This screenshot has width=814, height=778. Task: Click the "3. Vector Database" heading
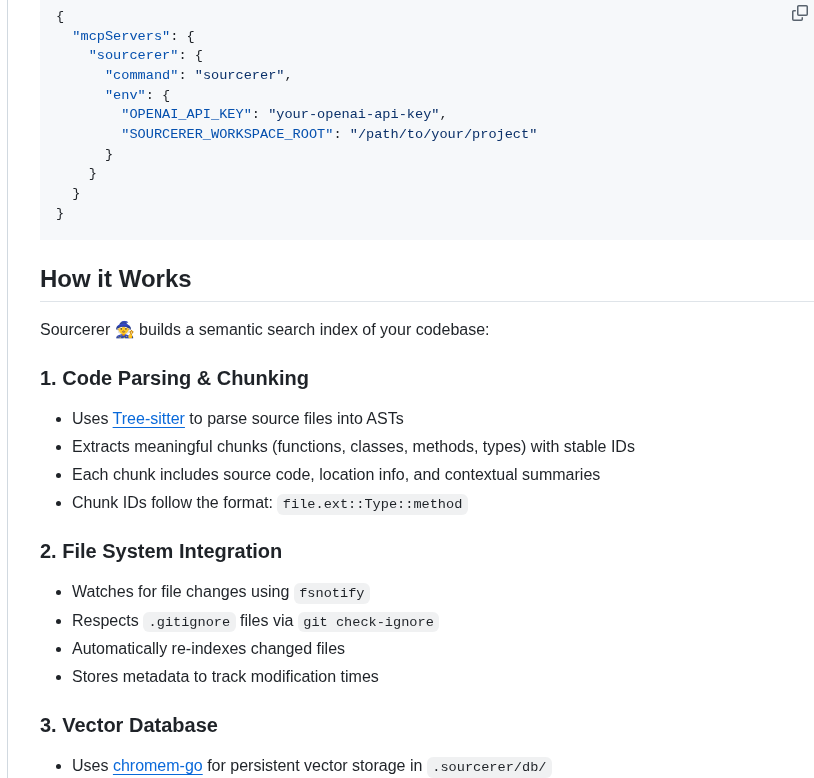[x=128, y=725]
